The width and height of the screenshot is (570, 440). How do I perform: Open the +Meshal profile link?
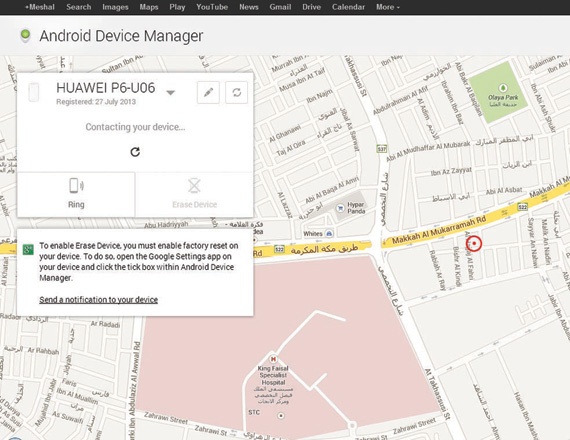[x=40, y=7]
